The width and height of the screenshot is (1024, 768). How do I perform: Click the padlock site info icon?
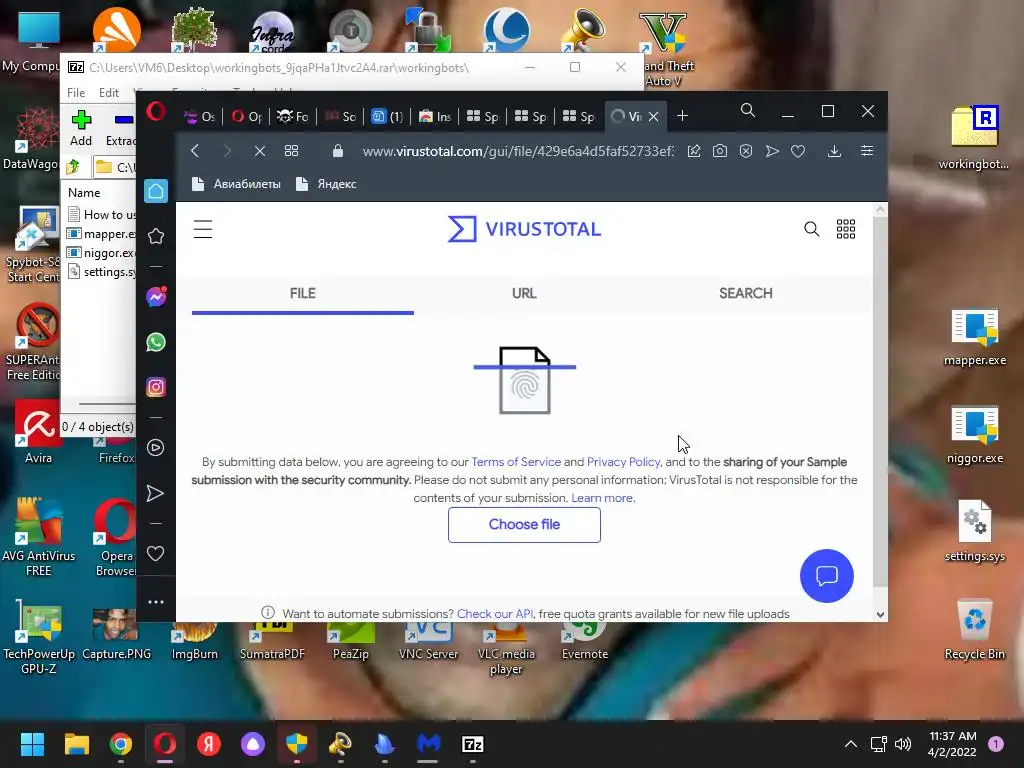point(338,151)
